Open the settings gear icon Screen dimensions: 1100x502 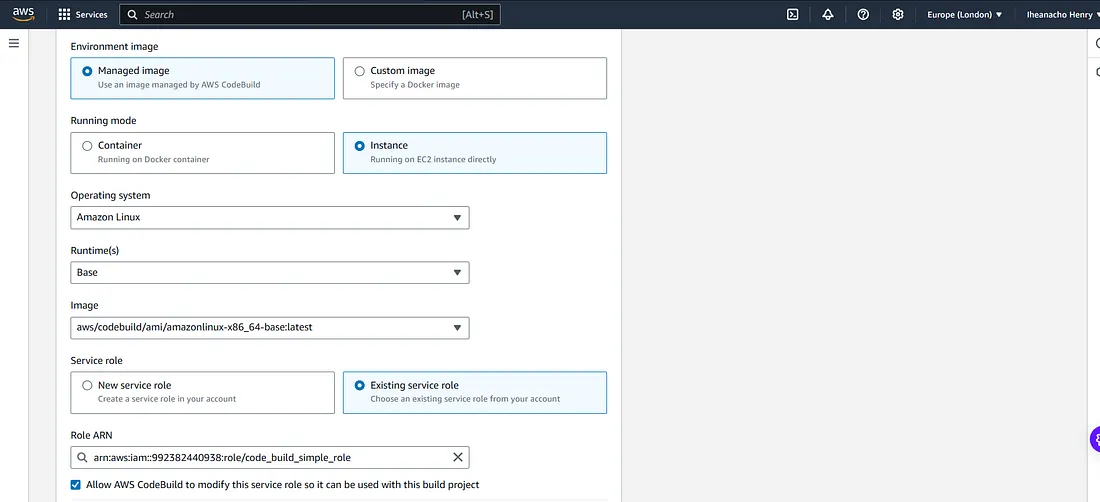point(898,14)
